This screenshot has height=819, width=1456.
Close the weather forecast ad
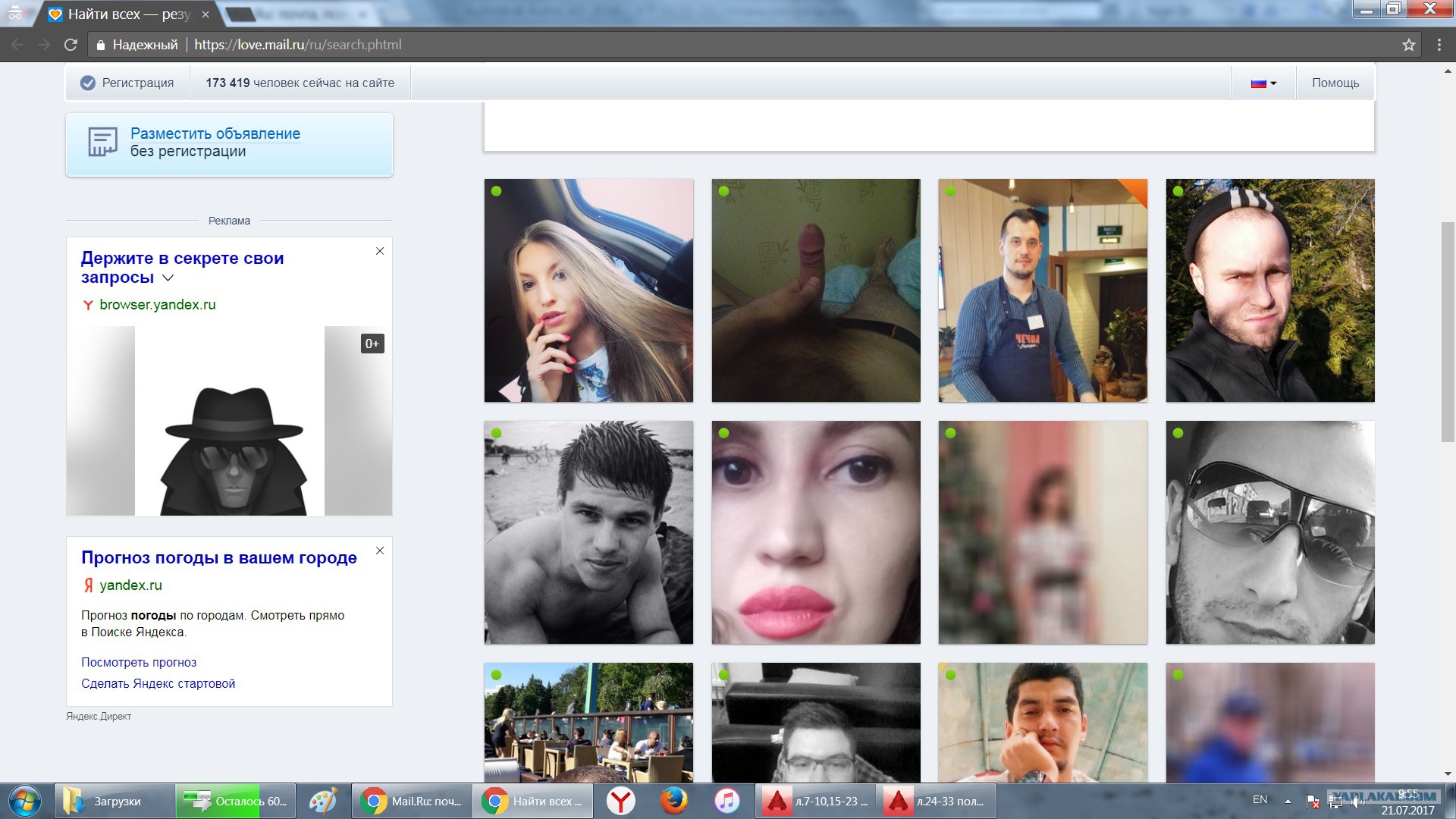tap(380, 551)
